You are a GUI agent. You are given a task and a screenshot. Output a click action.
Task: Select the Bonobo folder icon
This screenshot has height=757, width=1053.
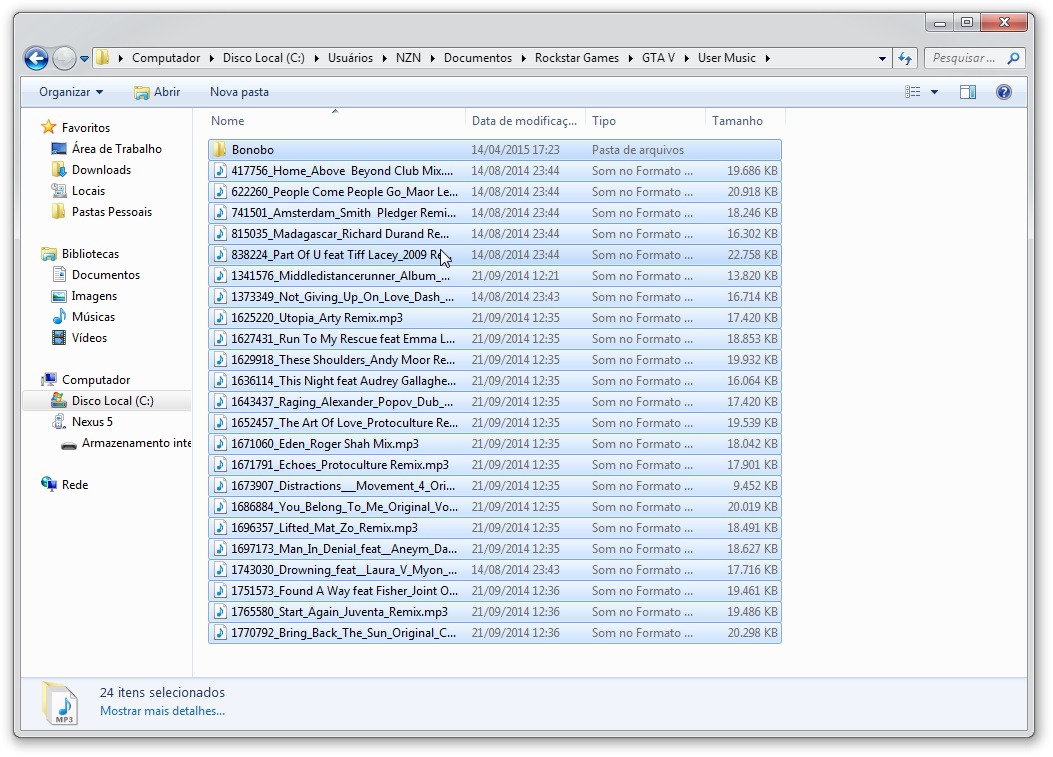(220, 149)
